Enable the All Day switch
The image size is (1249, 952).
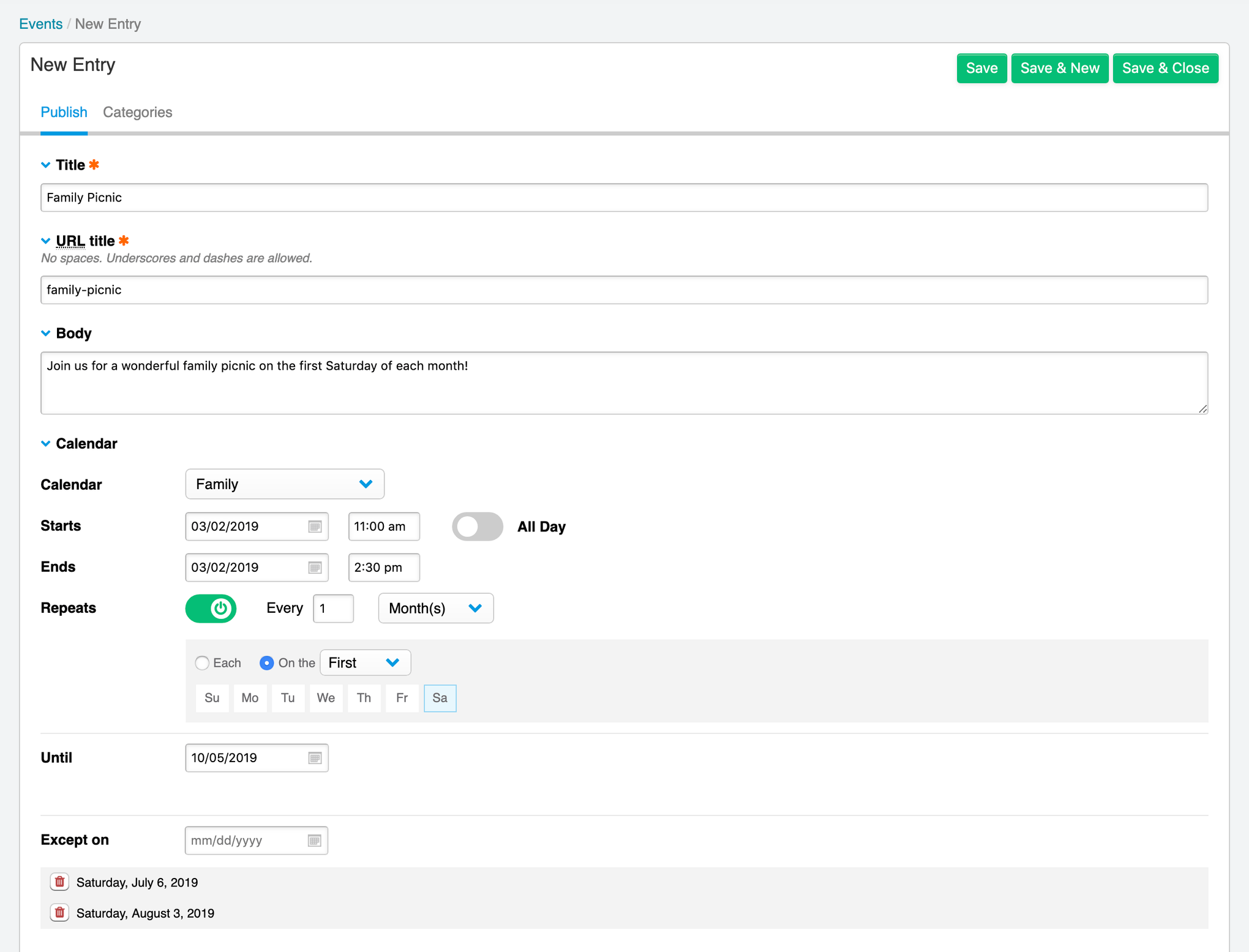coord(477,526)
